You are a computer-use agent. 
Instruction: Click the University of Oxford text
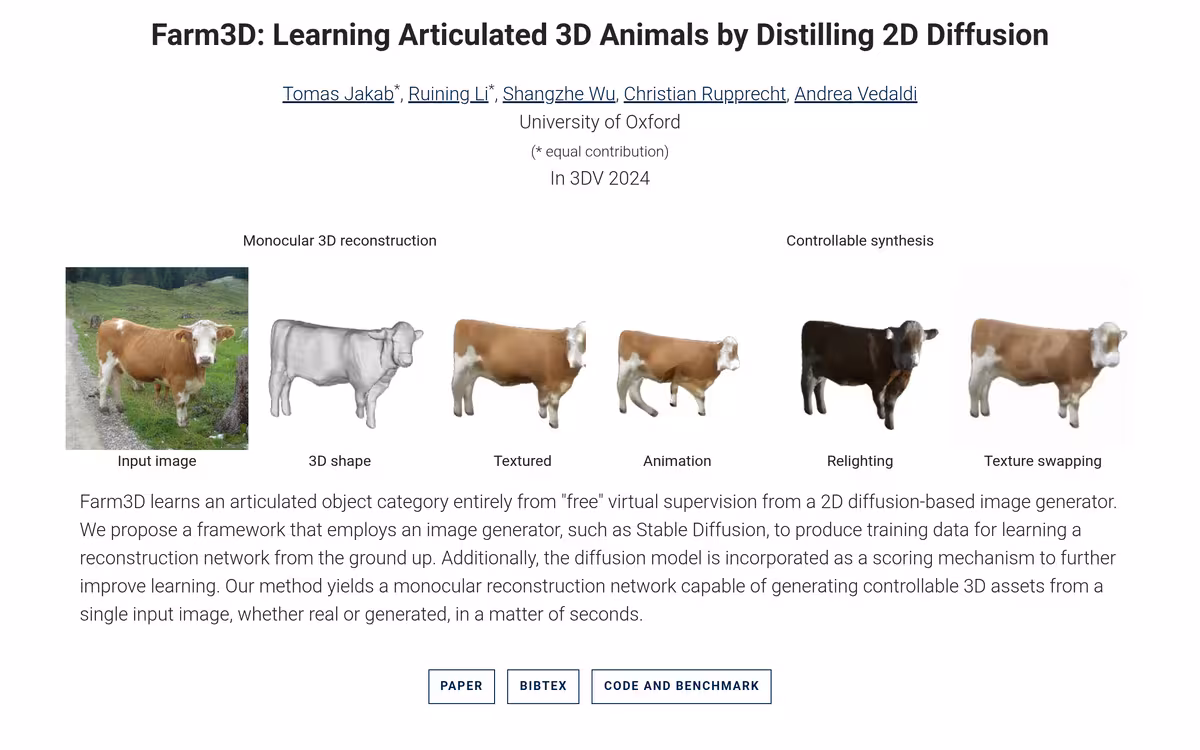600,122
